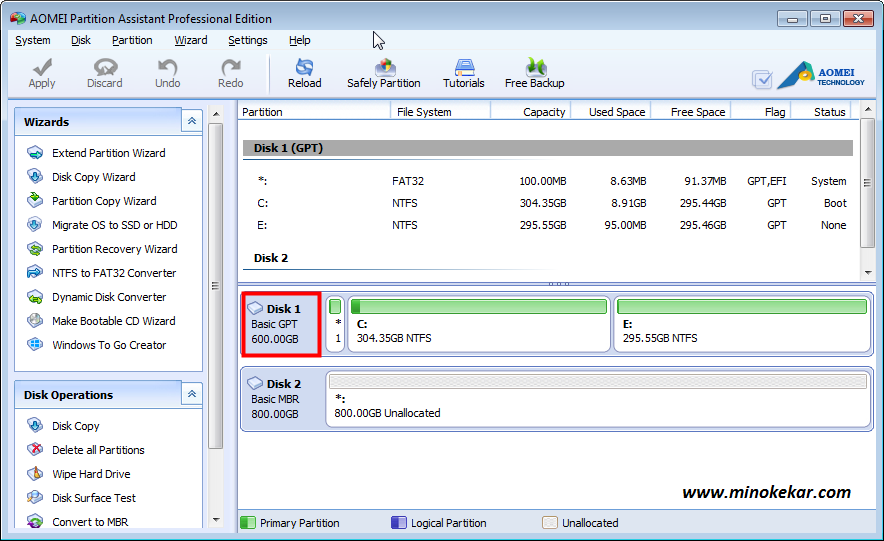
Task: Select the C: NTFS partition row in list
Action: click(547, 203)
